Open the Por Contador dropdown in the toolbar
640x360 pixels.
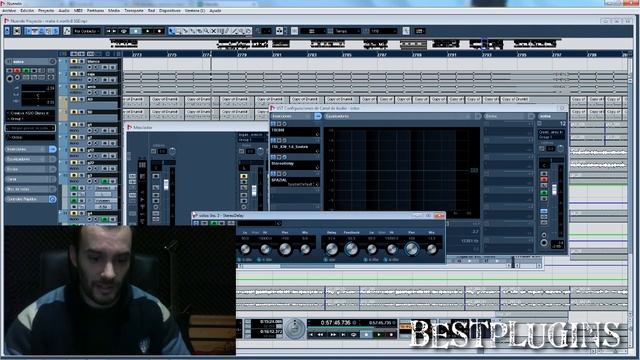tap(87, 31)
